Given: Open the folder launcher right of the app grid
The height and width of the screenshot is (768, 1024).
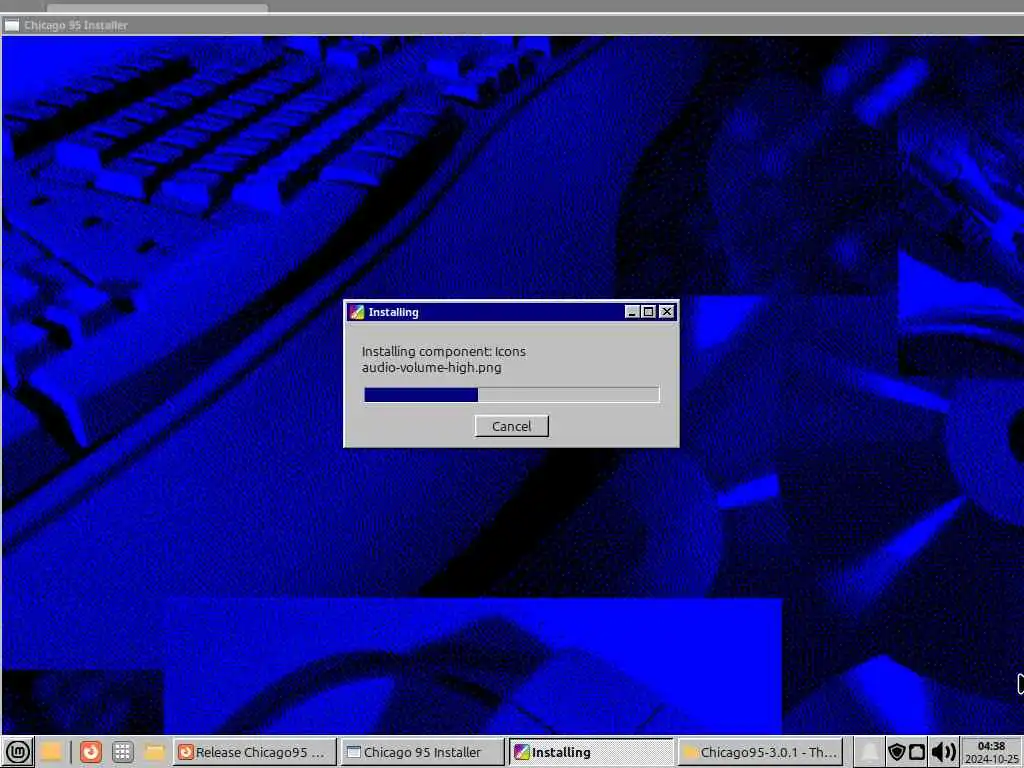Looking at the screenshot, I should pyautogui.click(x=154, y=752).
